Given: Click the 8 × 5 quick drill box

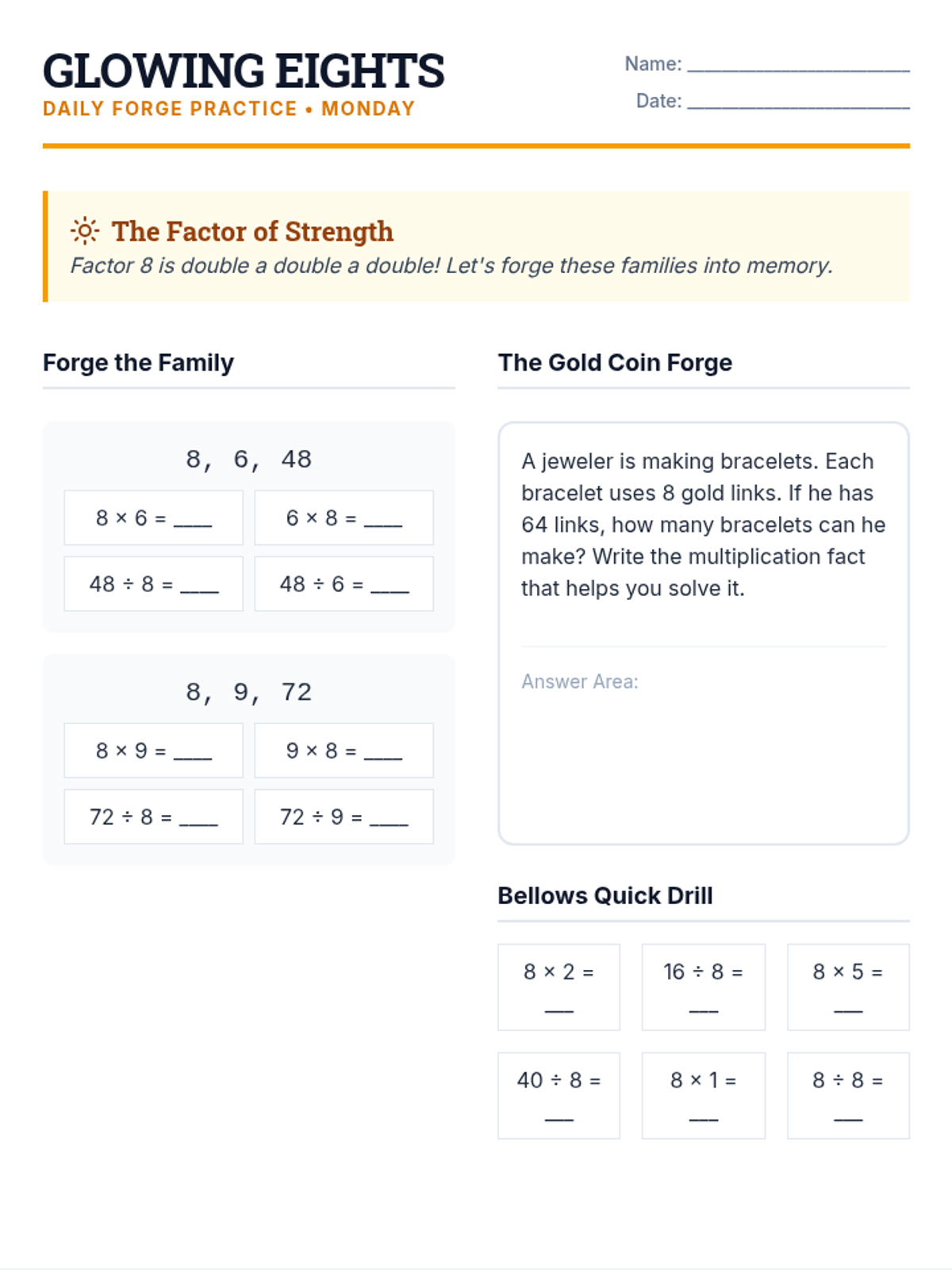Looking at the screenshot, I should tap(848, 987).
